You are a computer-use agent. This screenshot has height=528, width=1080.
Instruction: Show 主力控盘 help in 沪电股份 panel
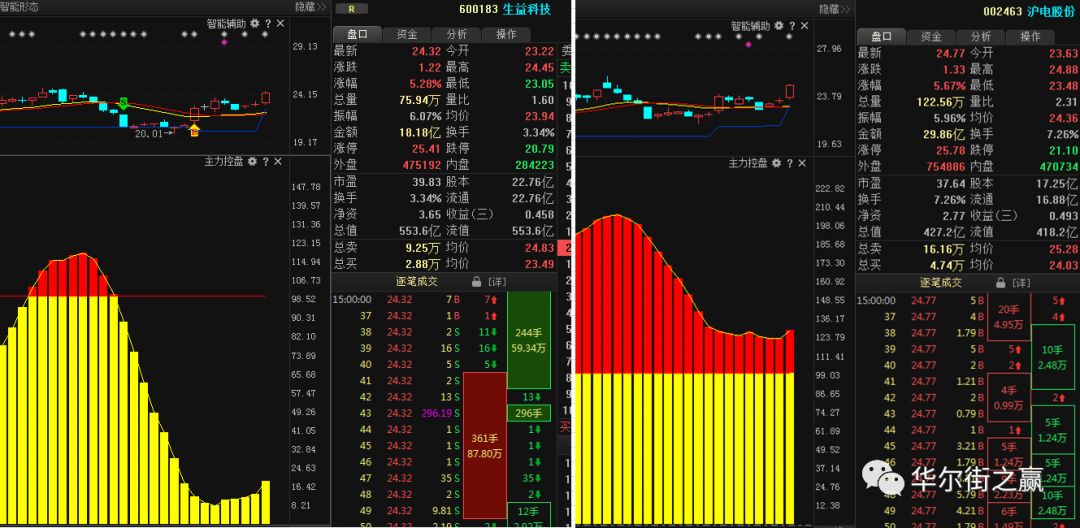coord(789,164)
